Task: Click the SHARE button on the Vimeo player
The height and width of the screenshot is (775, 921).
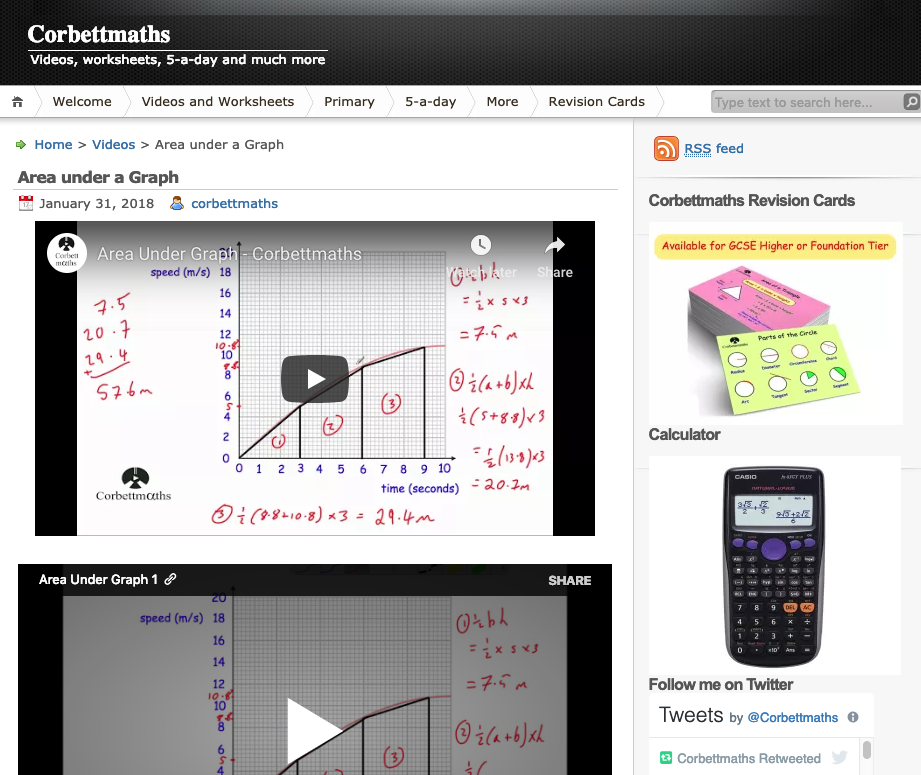Action: coord(571,580)
